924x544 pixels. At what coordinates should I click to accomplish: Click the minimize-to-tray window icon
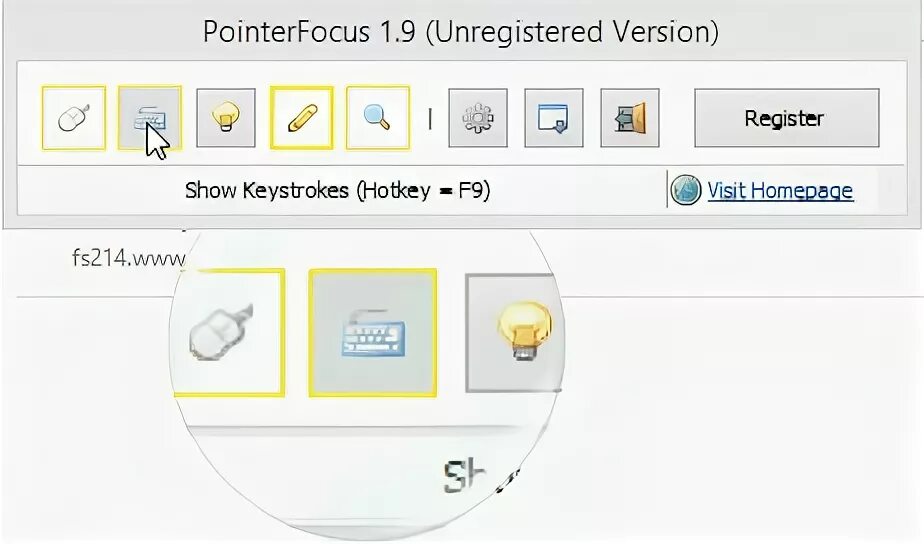(x=554, y=118)
